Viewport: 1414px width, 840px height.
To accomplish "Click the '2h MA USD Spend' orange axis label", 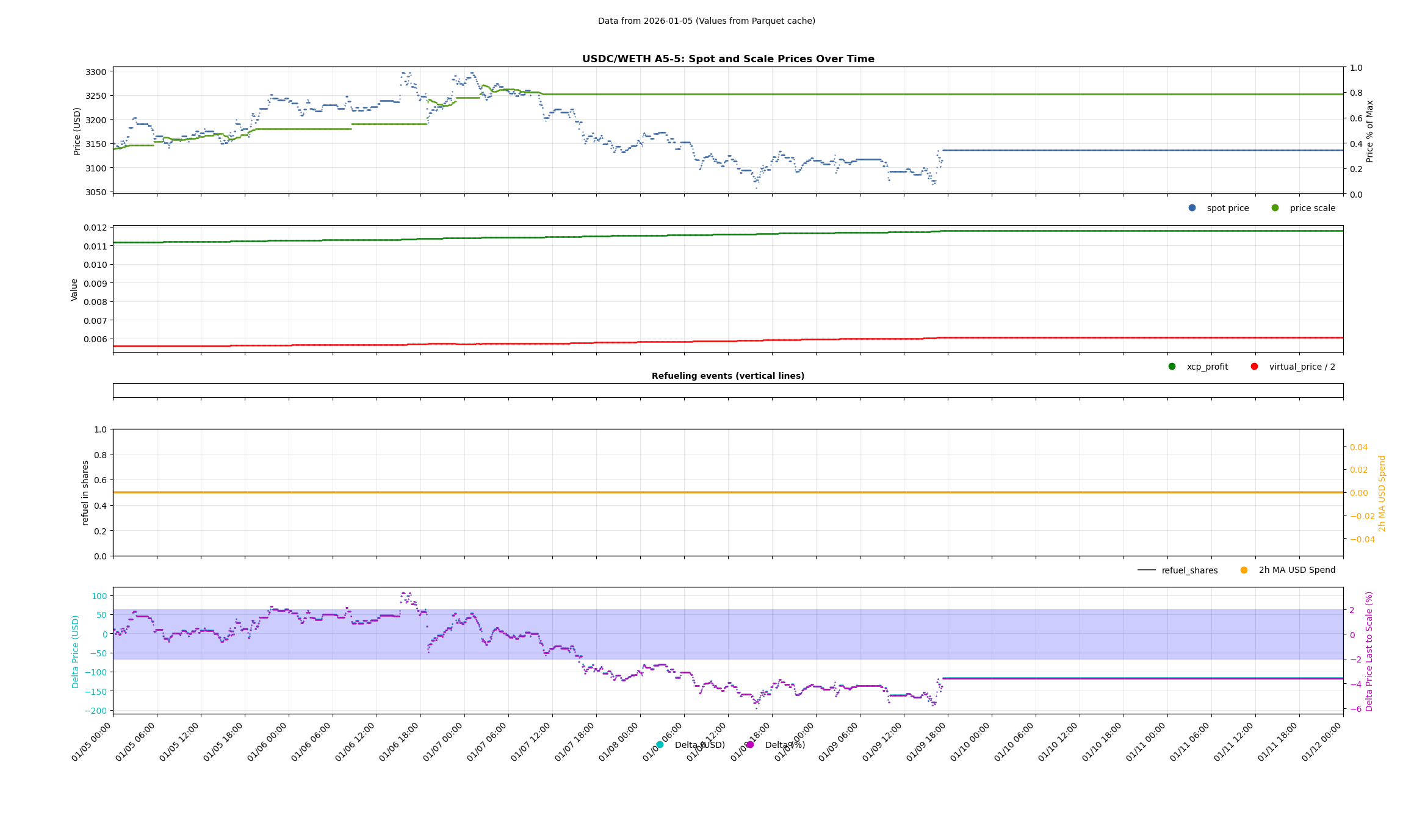I will (x=1382, y=493).
